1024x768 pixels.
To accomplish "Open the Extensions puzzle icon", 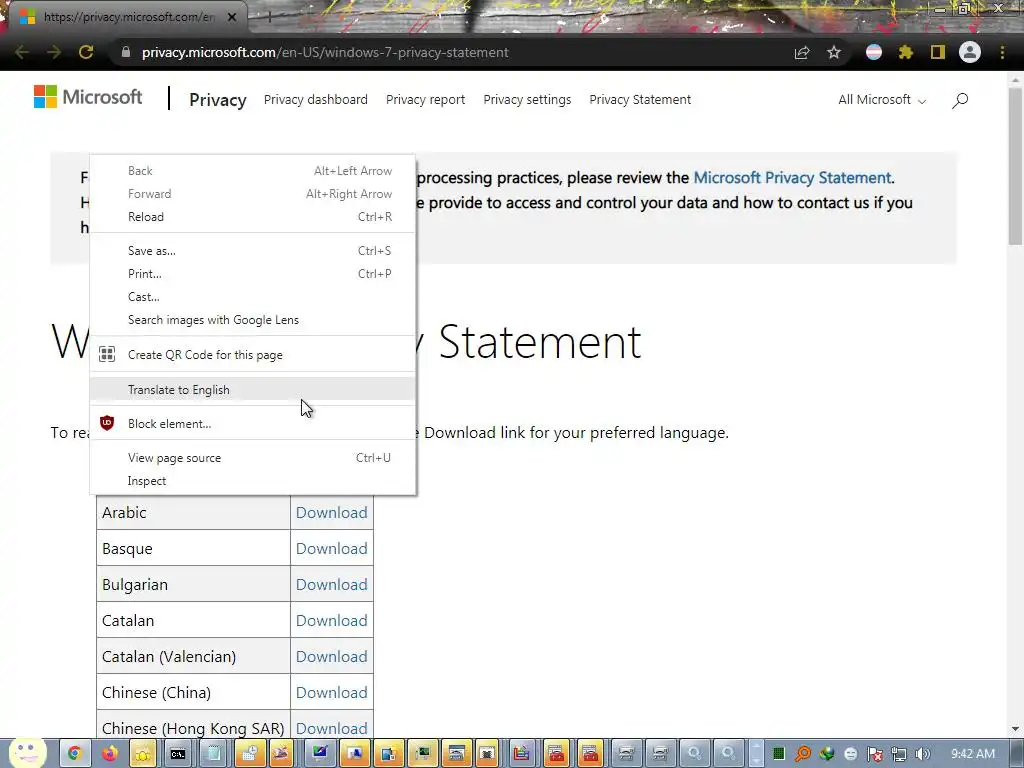I will coord(906,52).
